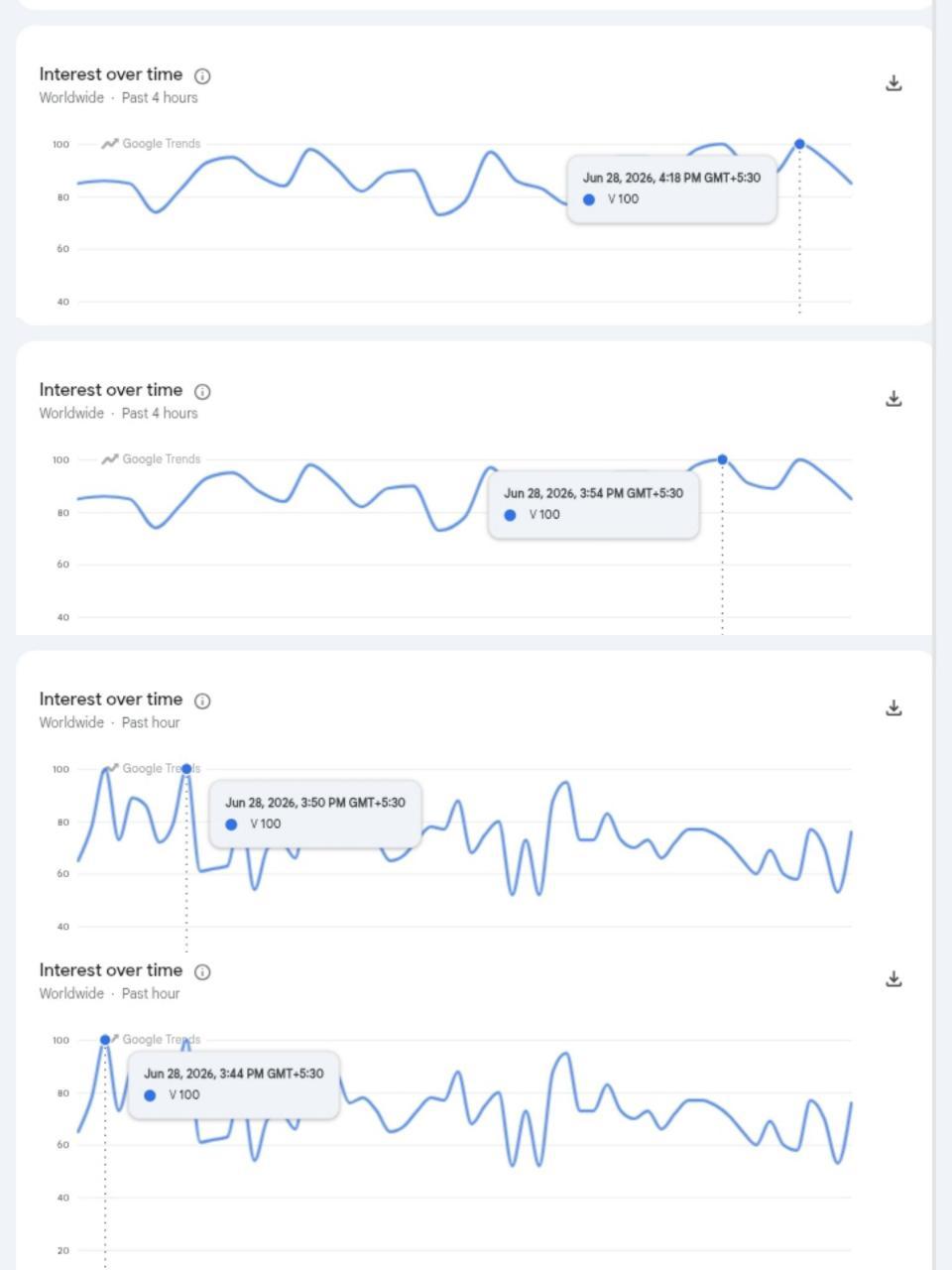Download the second Past 4 hours chart
952x1270 pixels.
pos(893,399)
